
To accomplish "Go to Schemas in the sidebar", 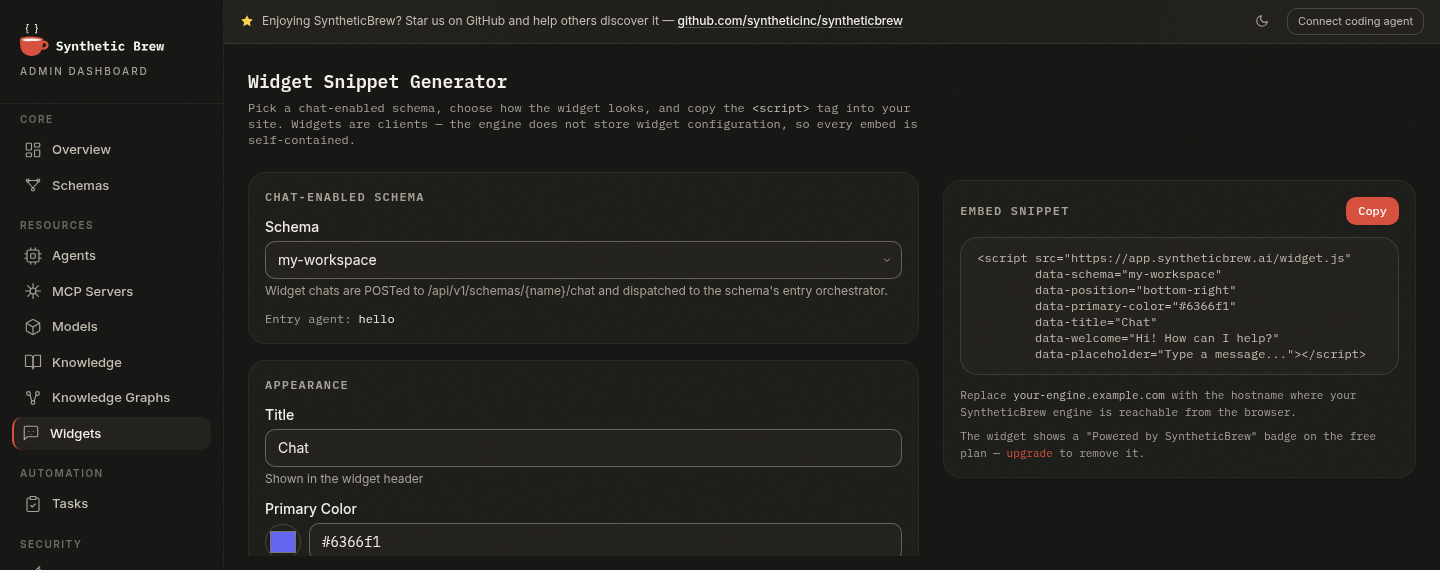I will (111, 186).
